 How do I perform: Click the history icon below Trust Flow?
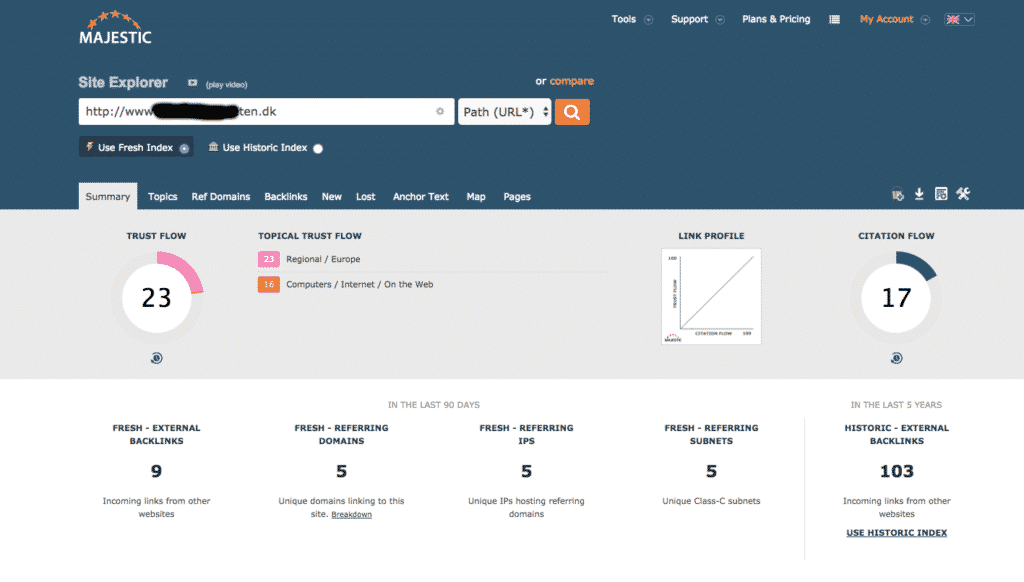point(157,358)
